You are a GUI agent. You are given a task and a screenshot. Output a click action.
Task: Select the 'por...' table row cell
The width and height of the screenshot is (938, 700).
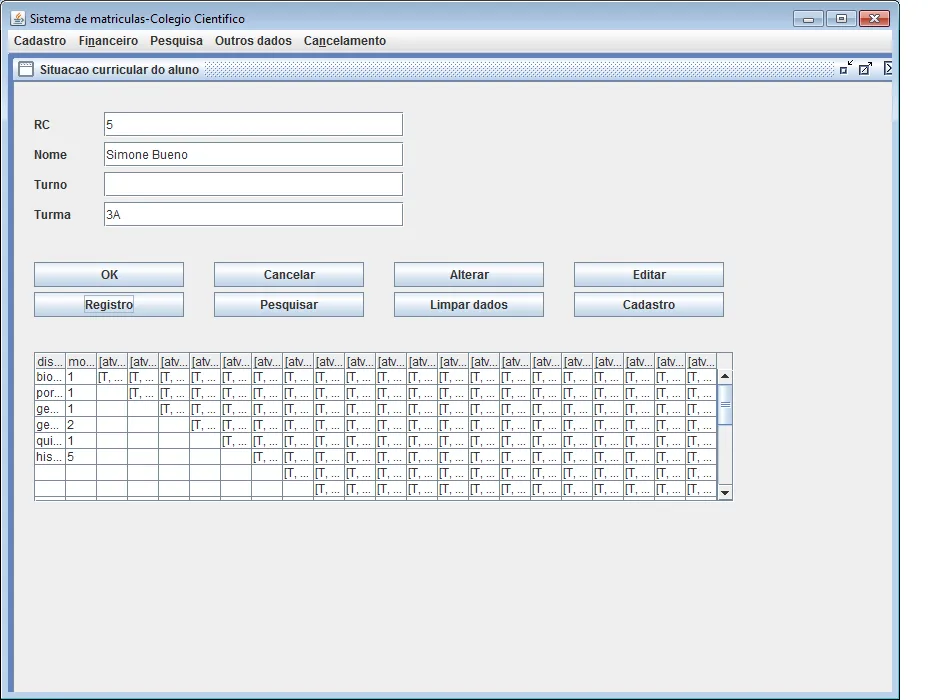50,393
